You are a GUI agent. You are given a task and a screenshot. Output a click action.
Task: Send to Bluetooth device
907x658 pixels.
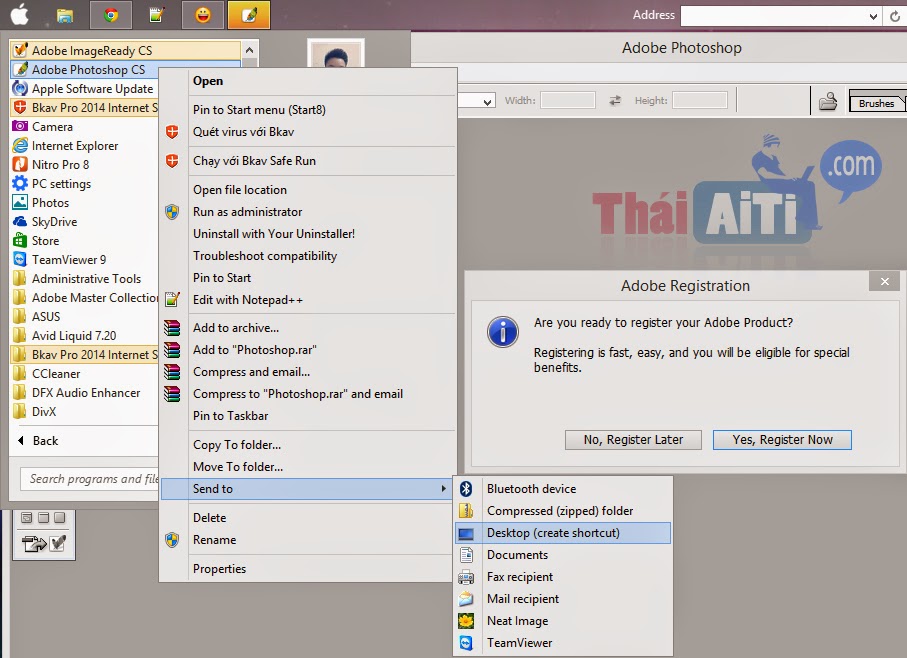tap(563, 489)
